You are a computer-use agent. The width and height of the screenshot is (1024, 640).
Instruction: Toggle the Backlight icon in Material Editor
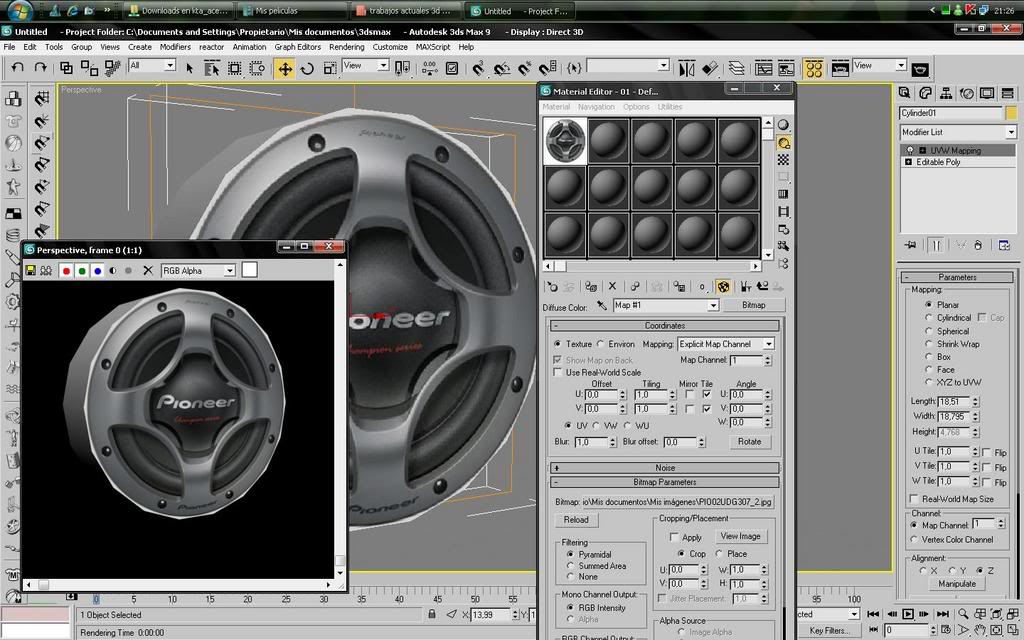click(783, 142)
